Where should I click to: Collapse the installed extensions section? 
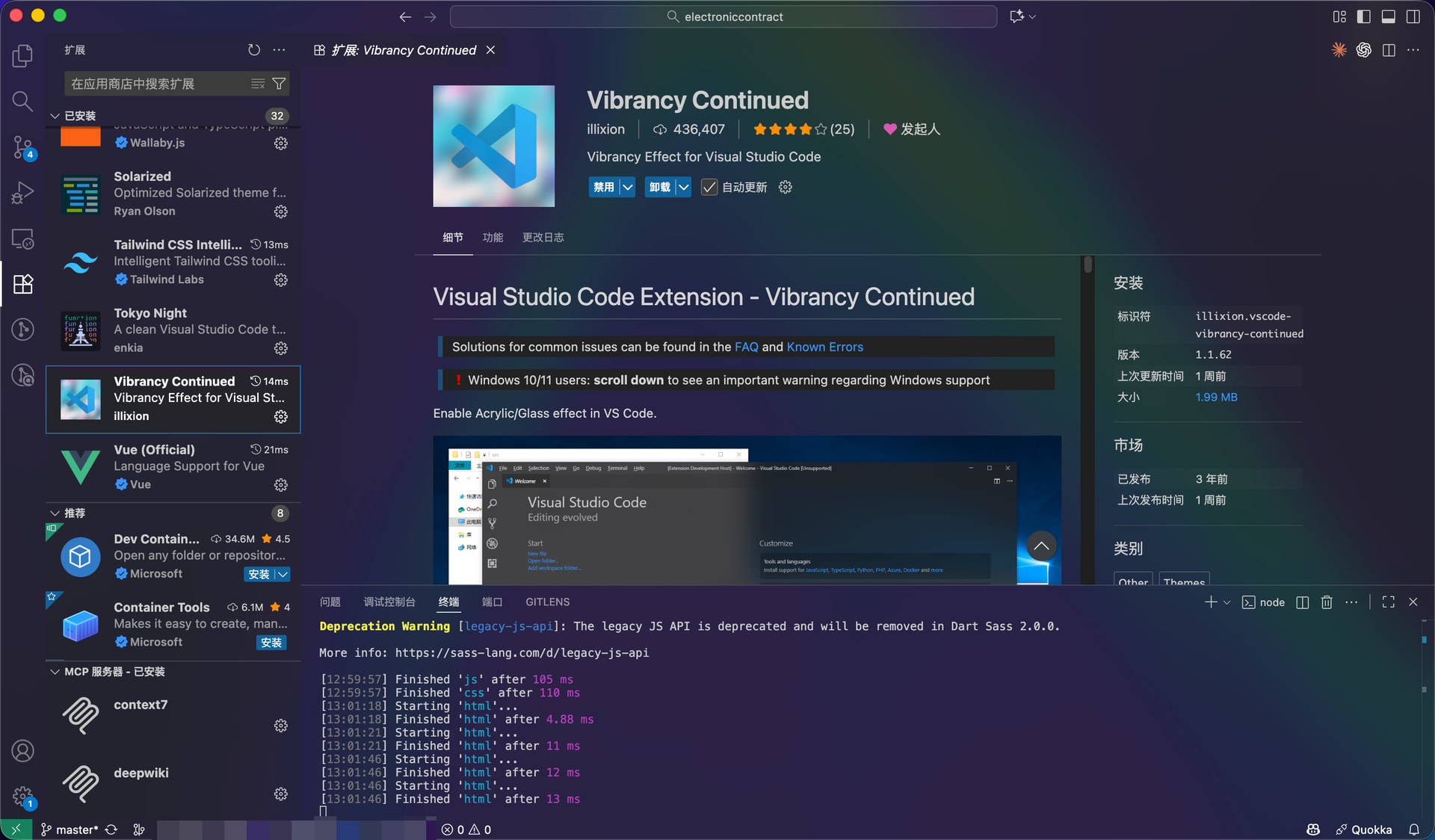[55, 116]
